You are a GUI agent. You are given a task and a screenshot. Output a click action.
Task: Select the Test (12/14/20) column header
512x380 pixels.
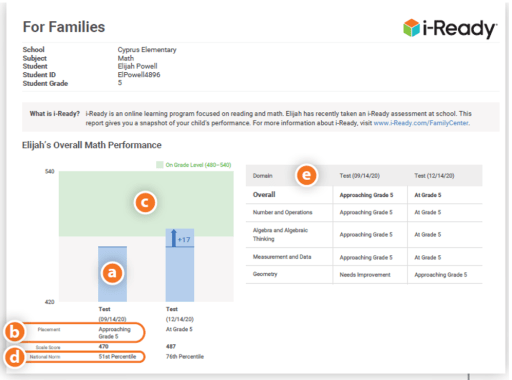[434, 176]
